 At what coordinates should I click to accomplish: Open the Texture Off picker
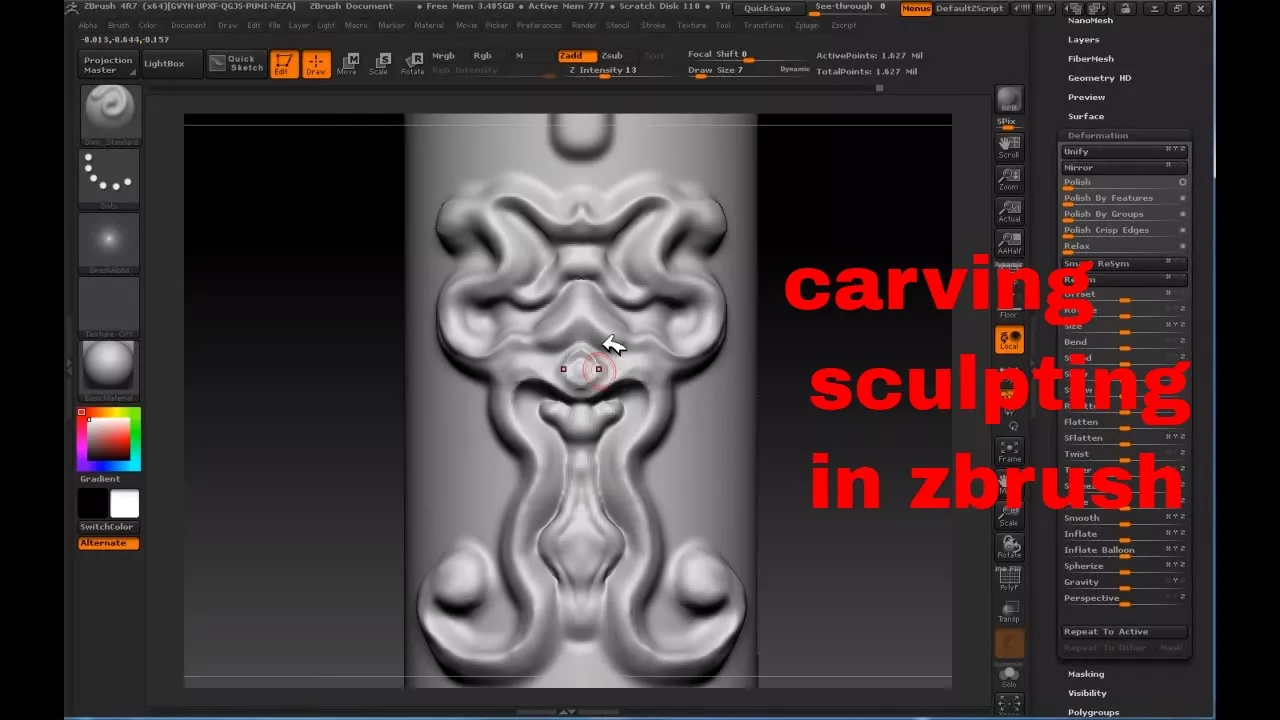point(110,307)
